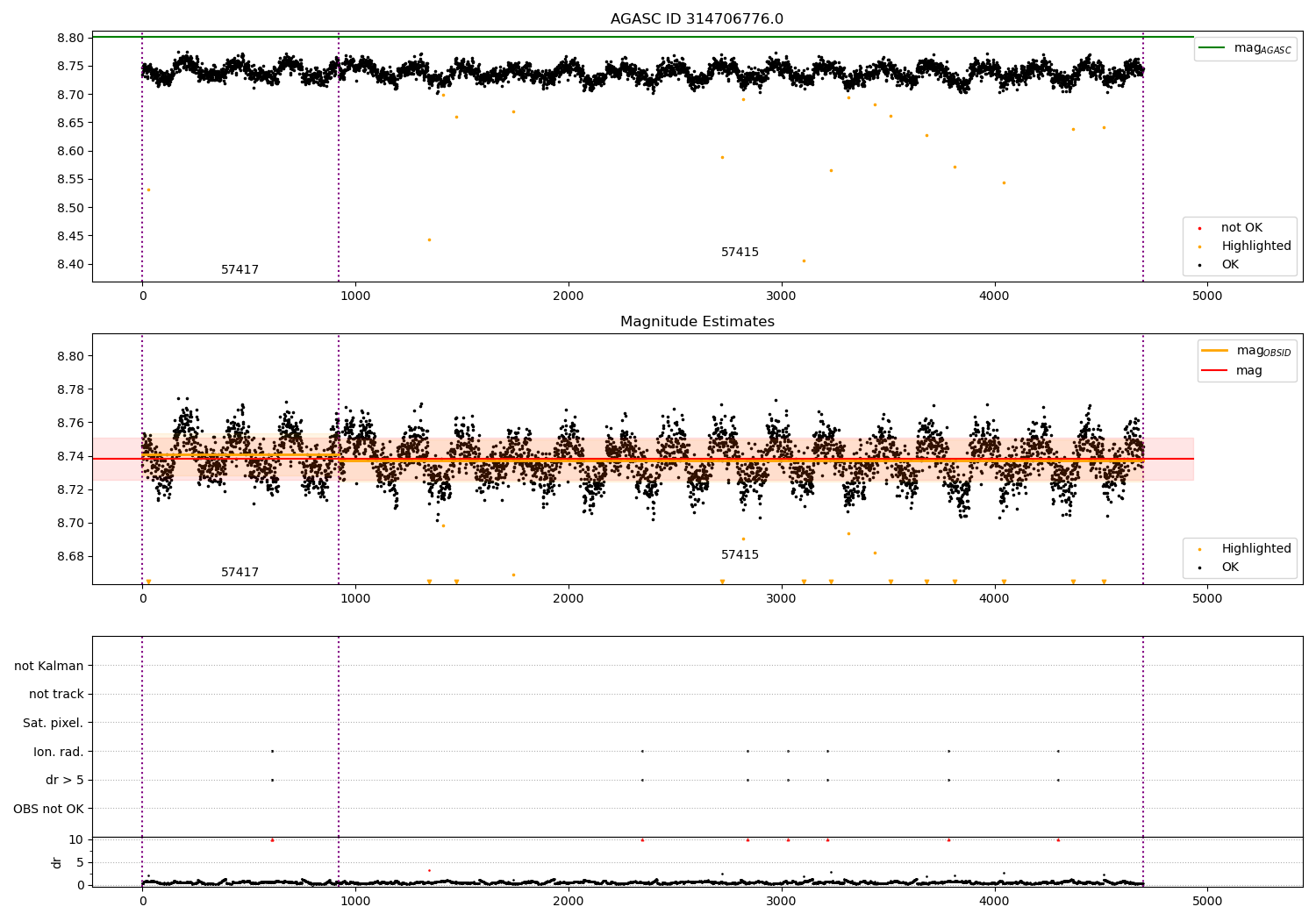Click the 'not Kalman' axis label
The image size is (1316, 921).
pos(49,666)
